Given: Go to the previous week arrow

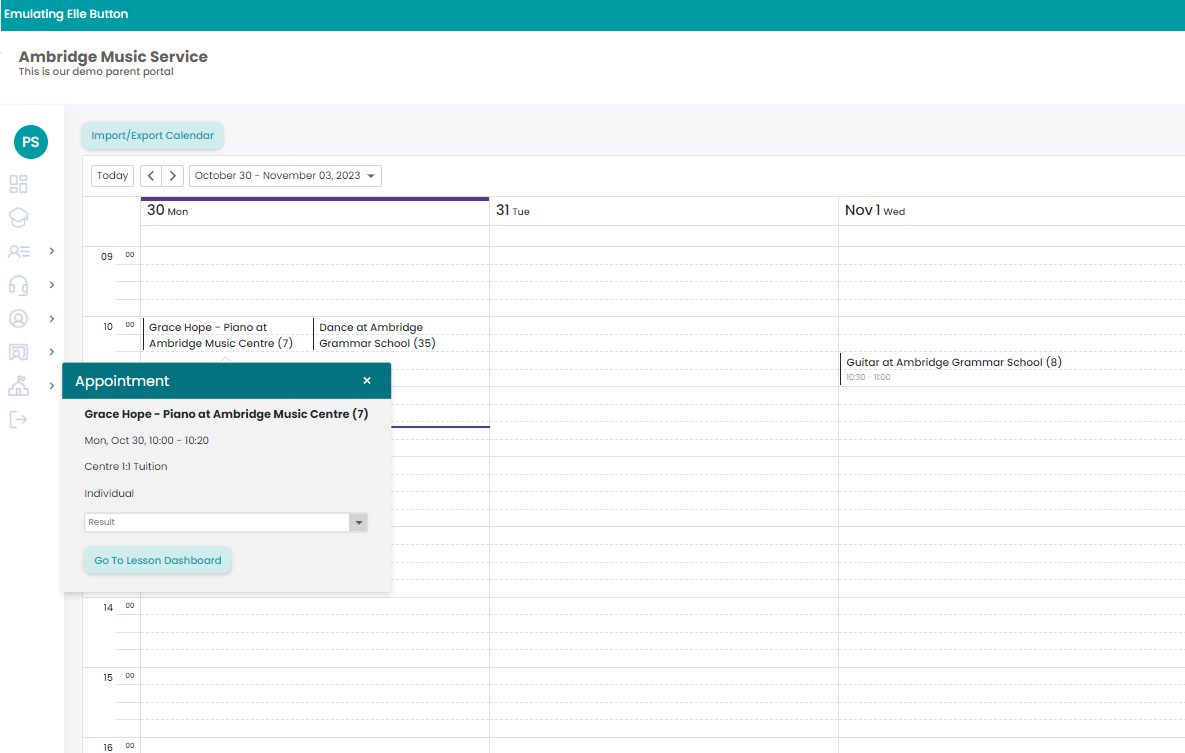Looking at the screenshot, I should pos(151,175).
